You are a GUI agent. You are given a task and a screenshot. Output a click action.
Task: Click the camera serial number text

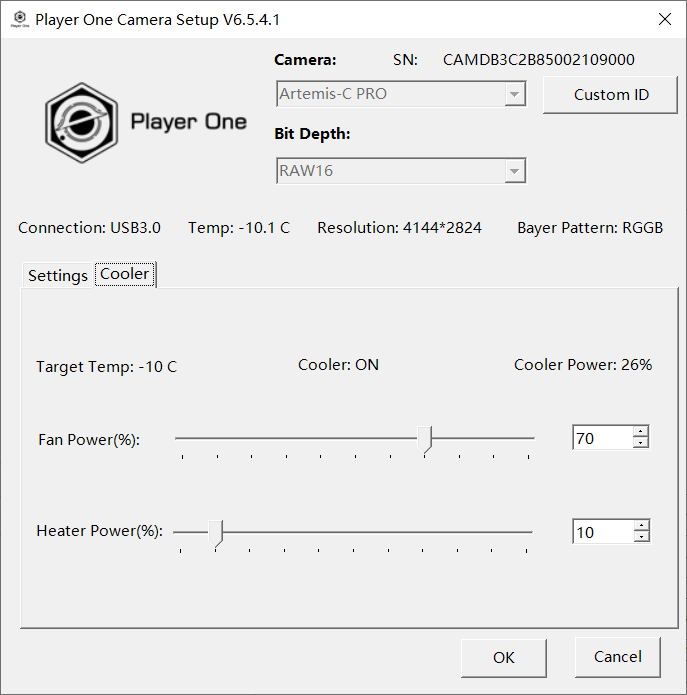[x=538, y=60]
